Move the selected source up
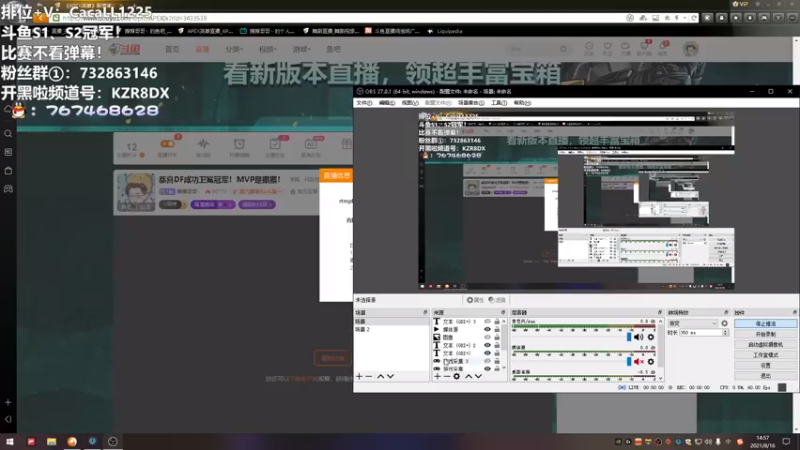The height and width of the screenshot is (450, 800). pyautogui.click(x=468, y=377)
